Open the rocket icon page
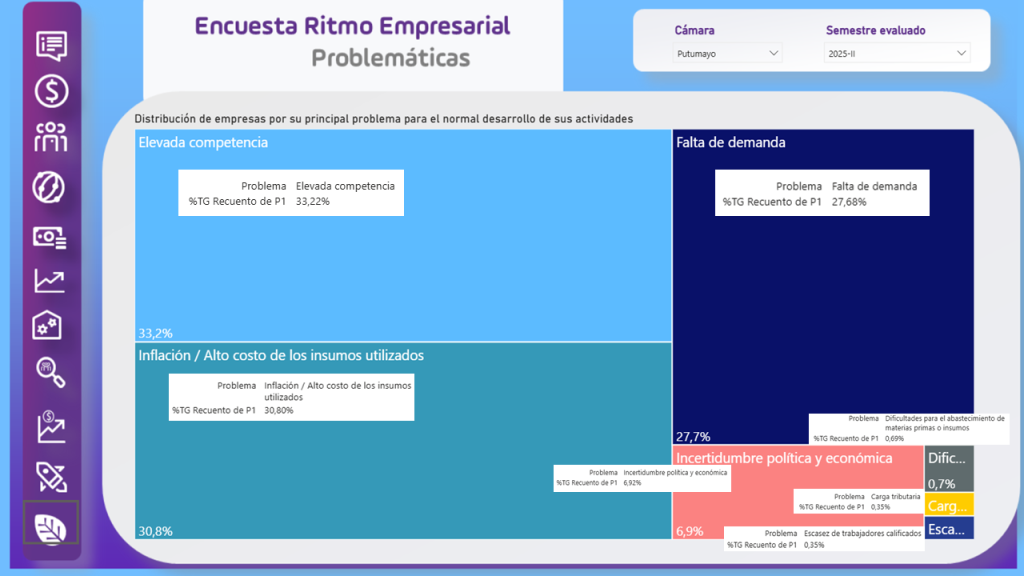 pyautogui.click(x=51, y=476)
